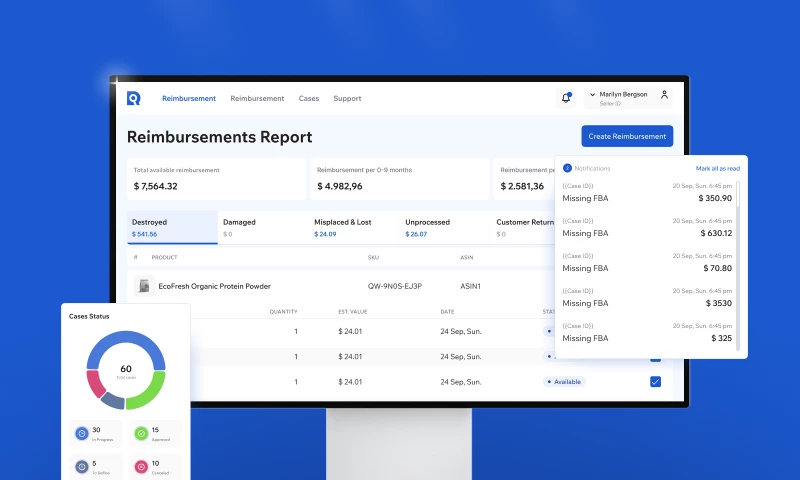Click the pink Canceled status icon
This screenshot has width=800, height=480.
141,467
